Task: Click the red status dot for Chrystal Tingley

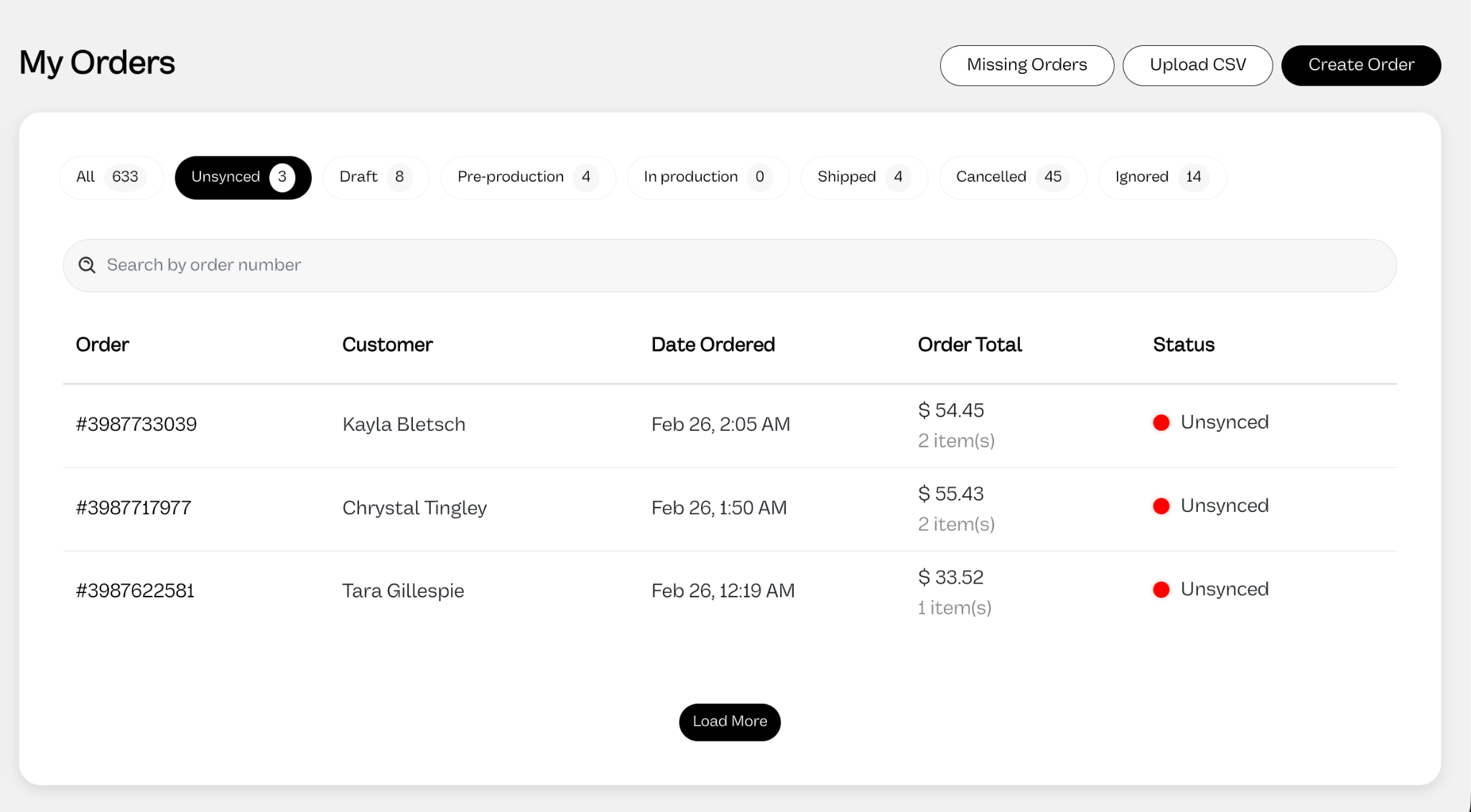Action: 1161,506
